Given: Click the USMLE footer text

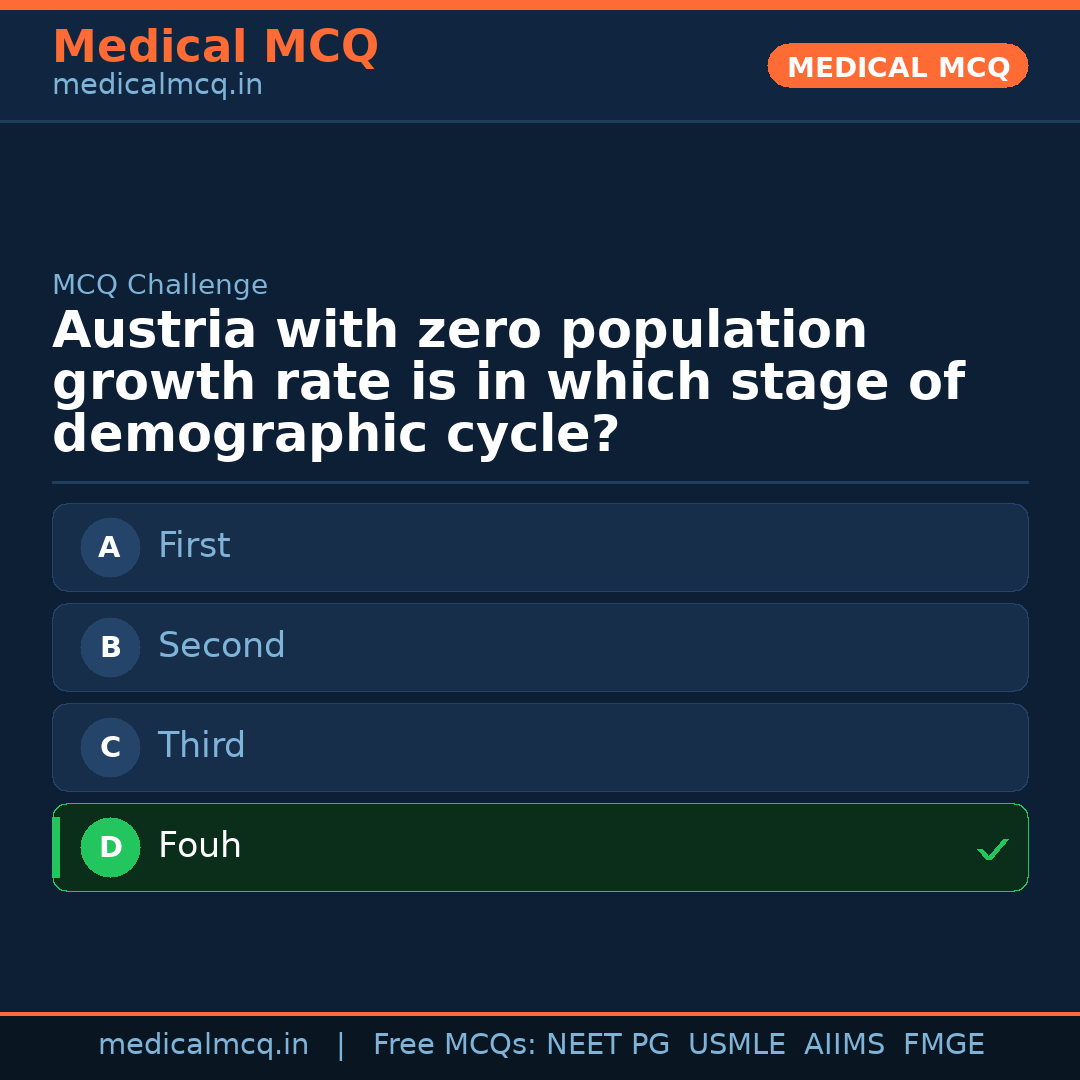Looking at the screenshot, I should pyautogui.click(x=737, y=1043).
